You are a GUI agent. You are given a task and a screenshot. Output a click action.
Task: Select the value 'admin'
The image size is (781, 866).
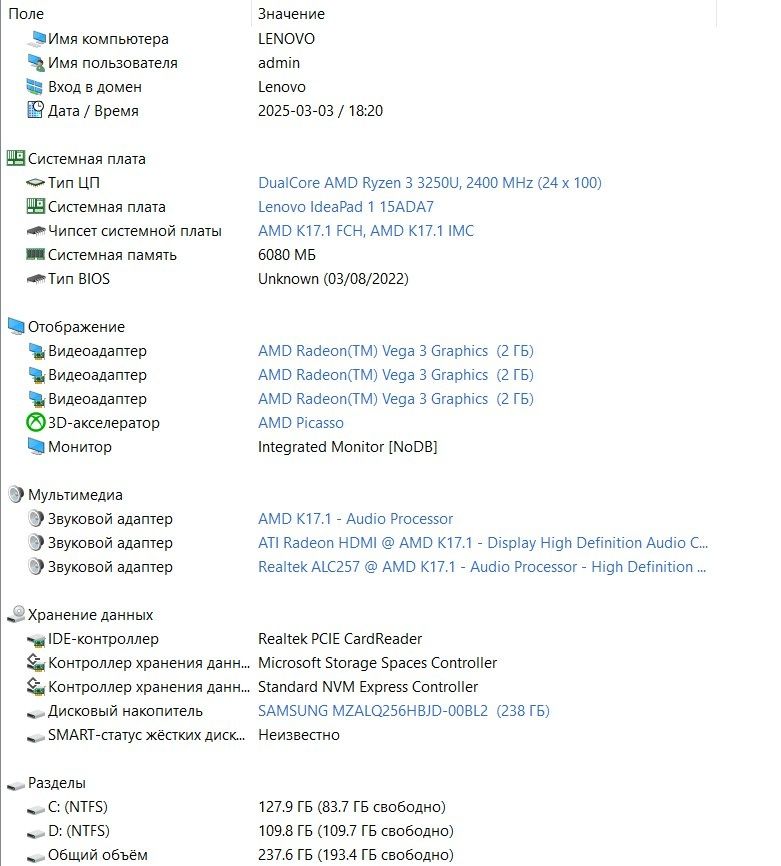pyautogui.click(x=279, y=63)
